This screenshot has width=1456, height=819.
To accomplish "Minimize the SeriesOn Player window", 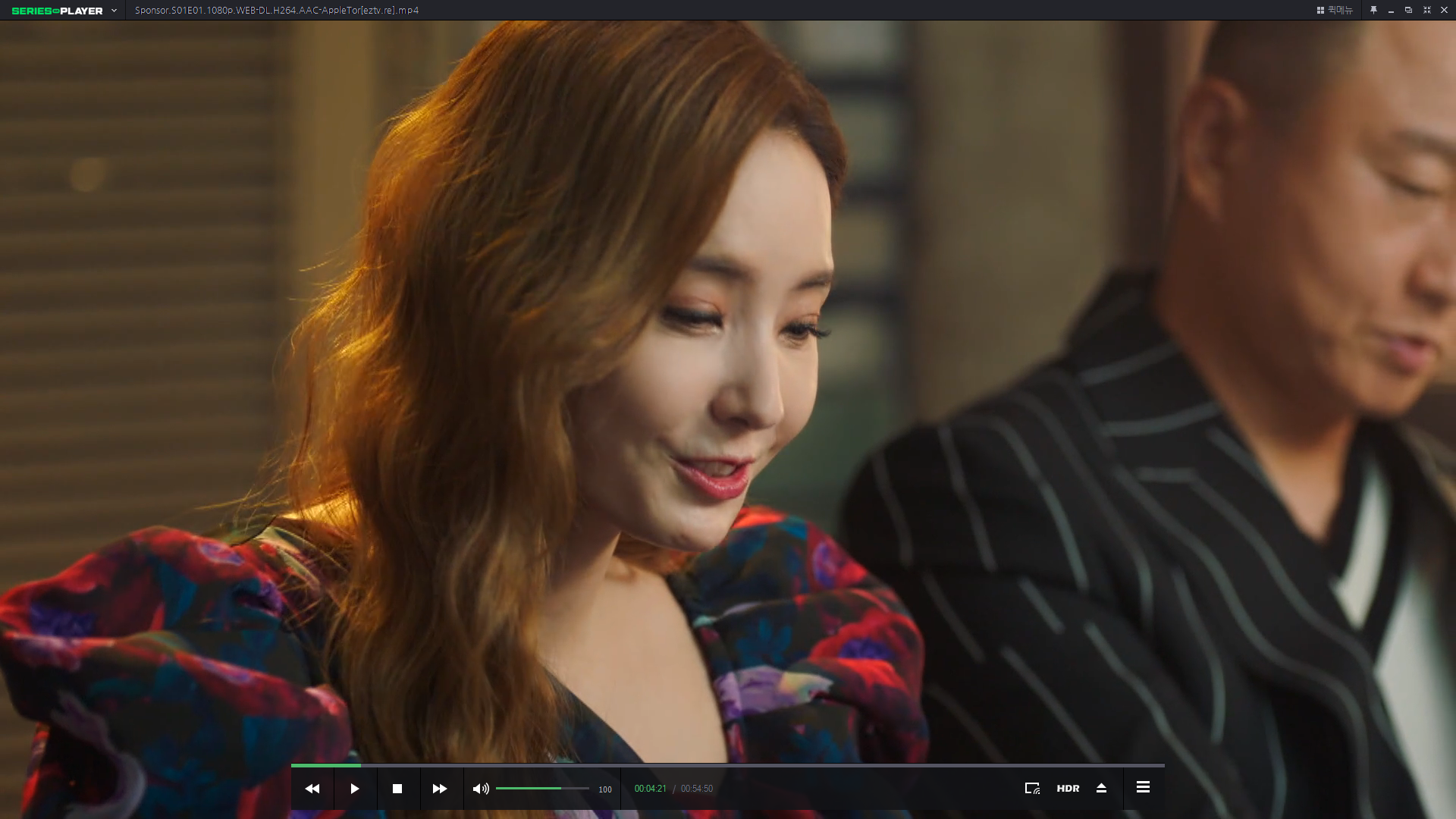I will (x=1391, y=11).
